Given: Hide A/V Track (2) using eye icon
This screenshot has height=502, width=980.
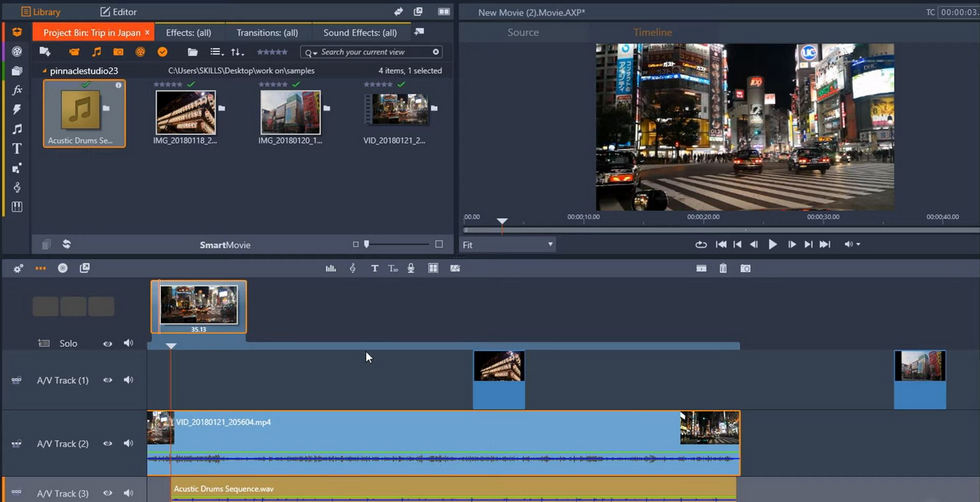Looking at the screenshot, I should (108, 443).
